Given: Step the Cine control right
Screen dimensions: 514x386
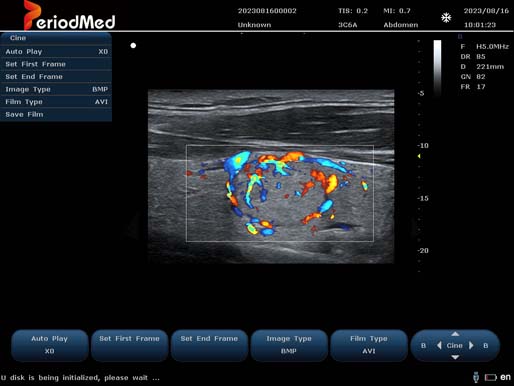Looking at the screenshot, I should pos(471,345).
